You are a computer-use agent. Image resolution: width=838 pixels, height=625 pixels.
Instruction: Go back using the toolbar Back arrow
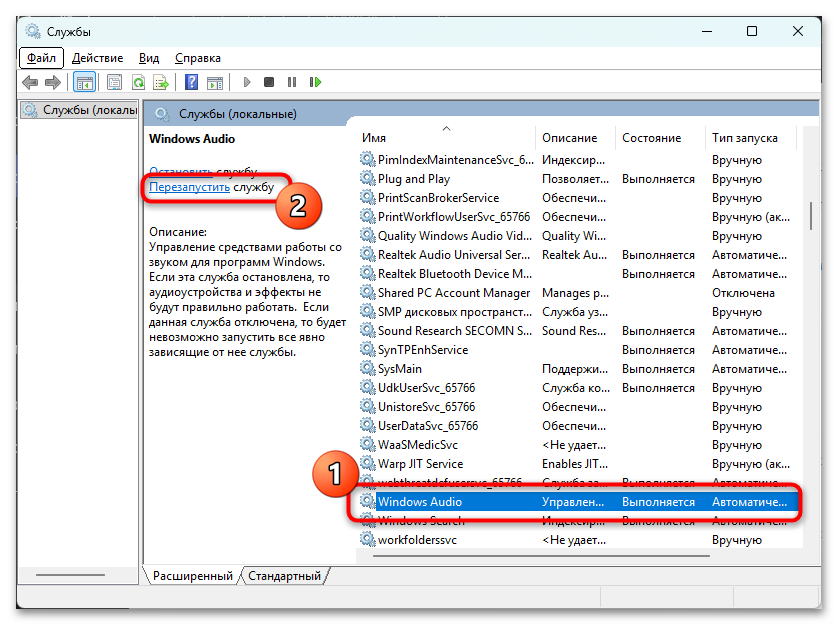coord(30,82)
